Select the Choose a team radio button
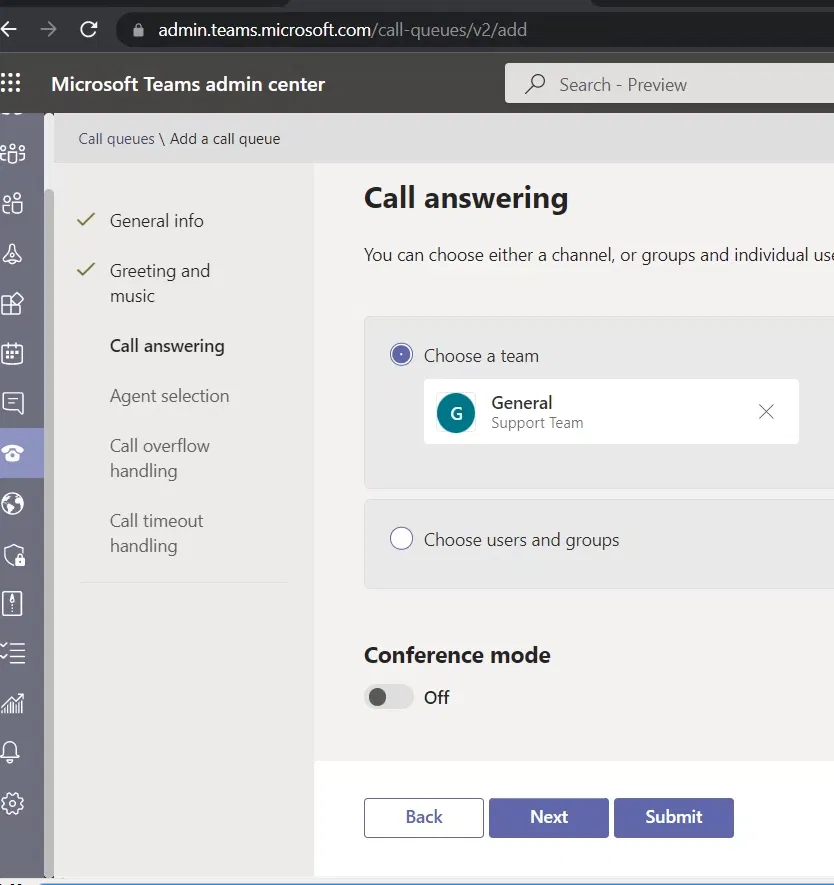Viewport: 834px width, 885px height. [401, 355]
